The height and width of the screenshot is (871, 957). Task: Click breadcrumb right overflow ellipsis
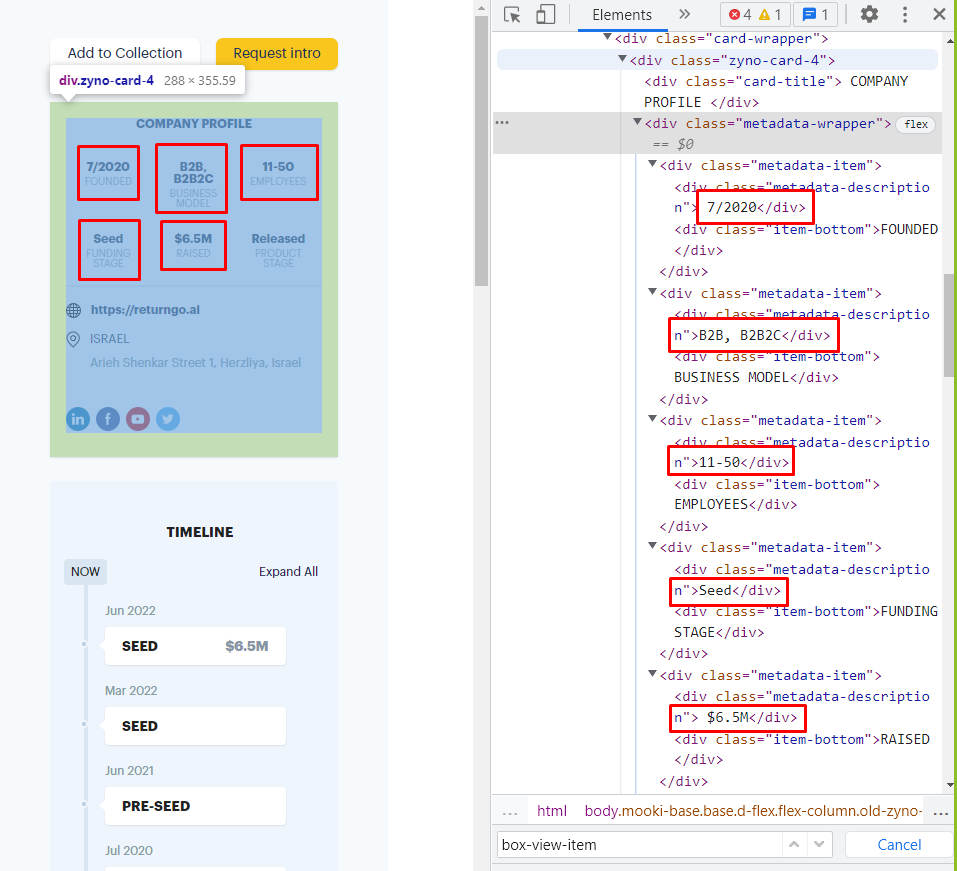click(x=941, y=813)
